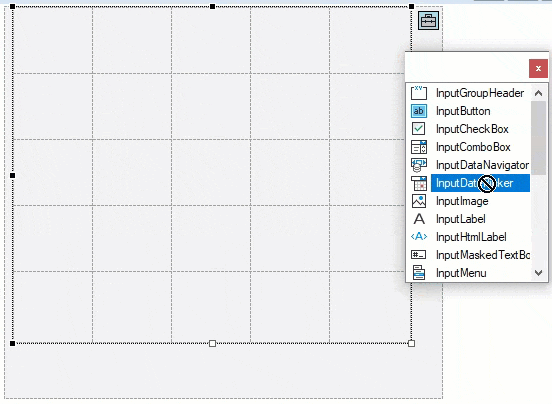Click the InputHtmlLabel icon
Screen dimensions: 552x404
419,236
